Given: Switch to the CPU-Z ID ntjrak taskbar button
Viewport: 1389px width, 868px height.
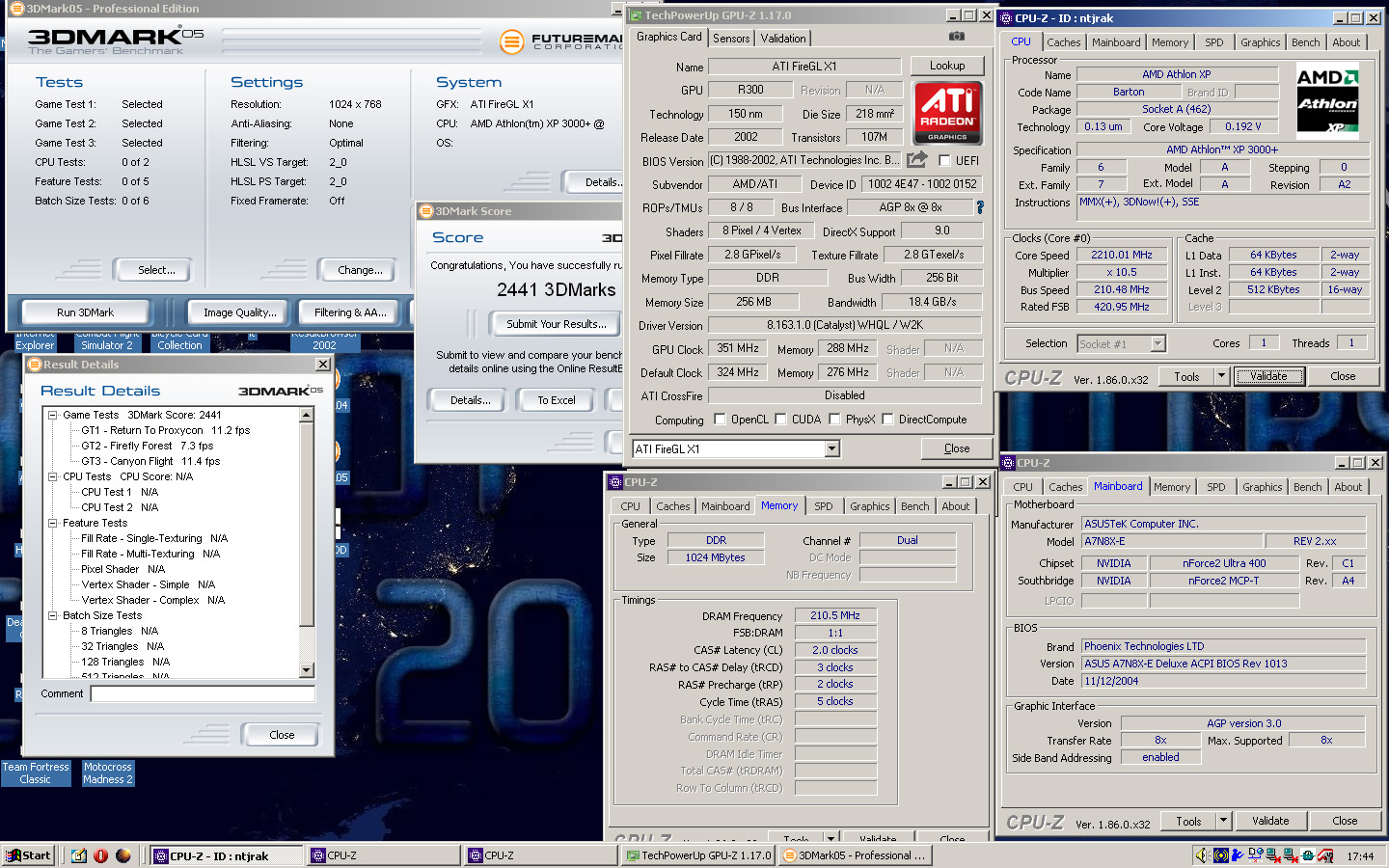Looking at the screenshot, I should point(227,855).
